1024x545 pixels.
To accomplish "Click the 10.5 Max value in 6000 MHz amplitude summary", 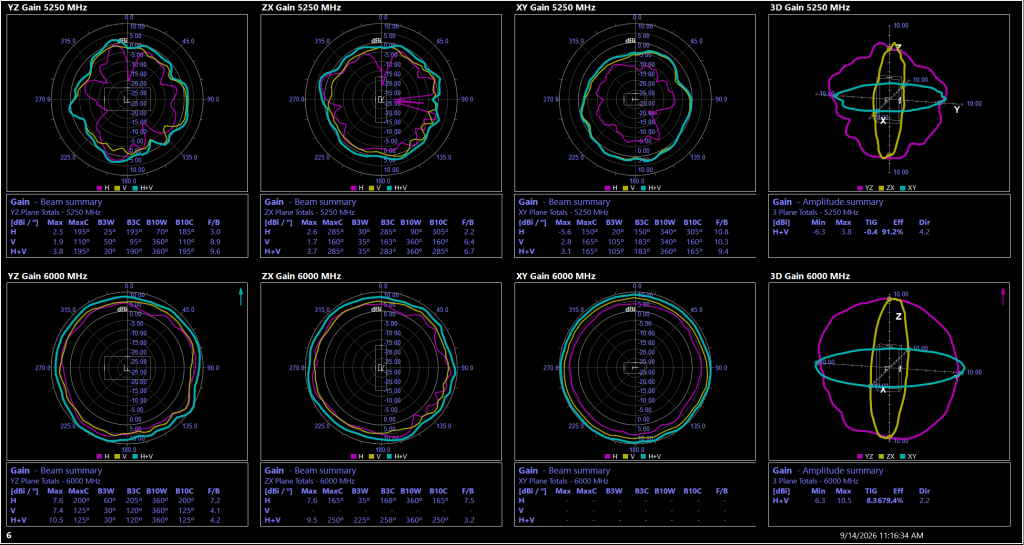I will click(x=846, y=501).
